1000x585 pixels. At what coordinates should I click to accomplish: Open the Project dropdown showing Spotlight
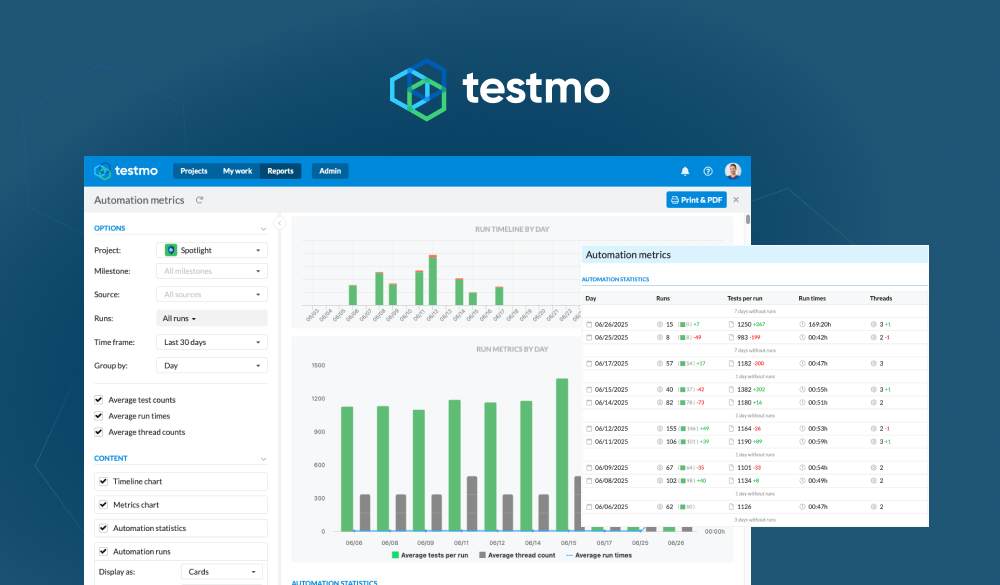tap(212, 250)
